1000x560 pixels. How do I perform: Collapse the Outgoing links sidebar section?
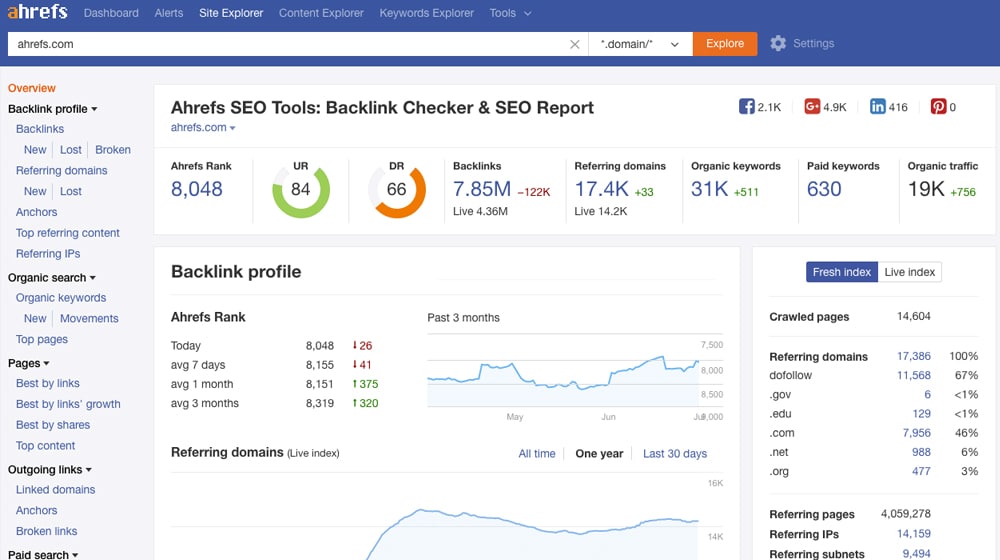pos(50,469)
